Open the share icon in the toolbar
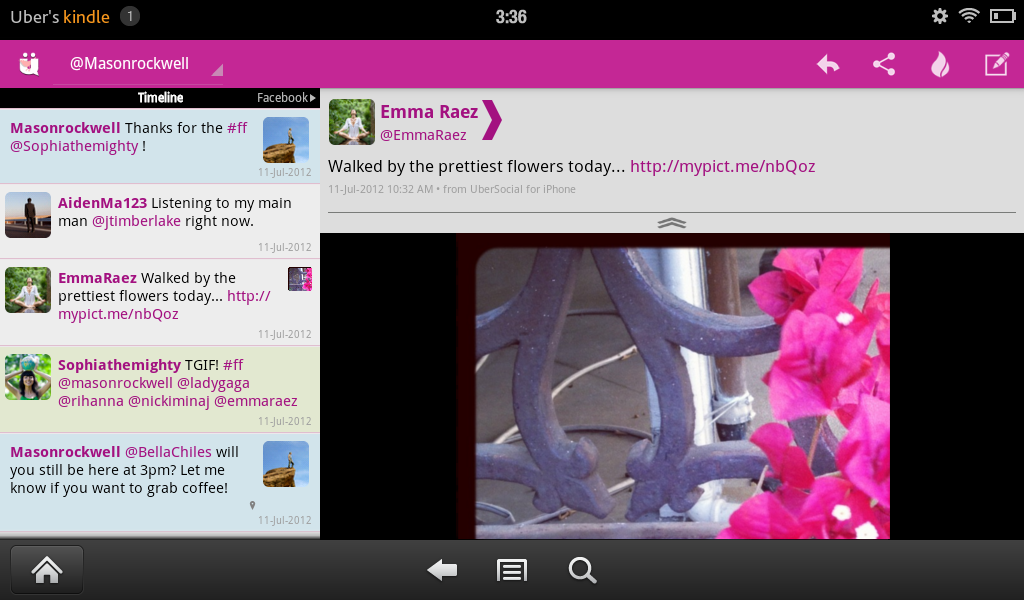1024x600 pixels. pos(883,62)
